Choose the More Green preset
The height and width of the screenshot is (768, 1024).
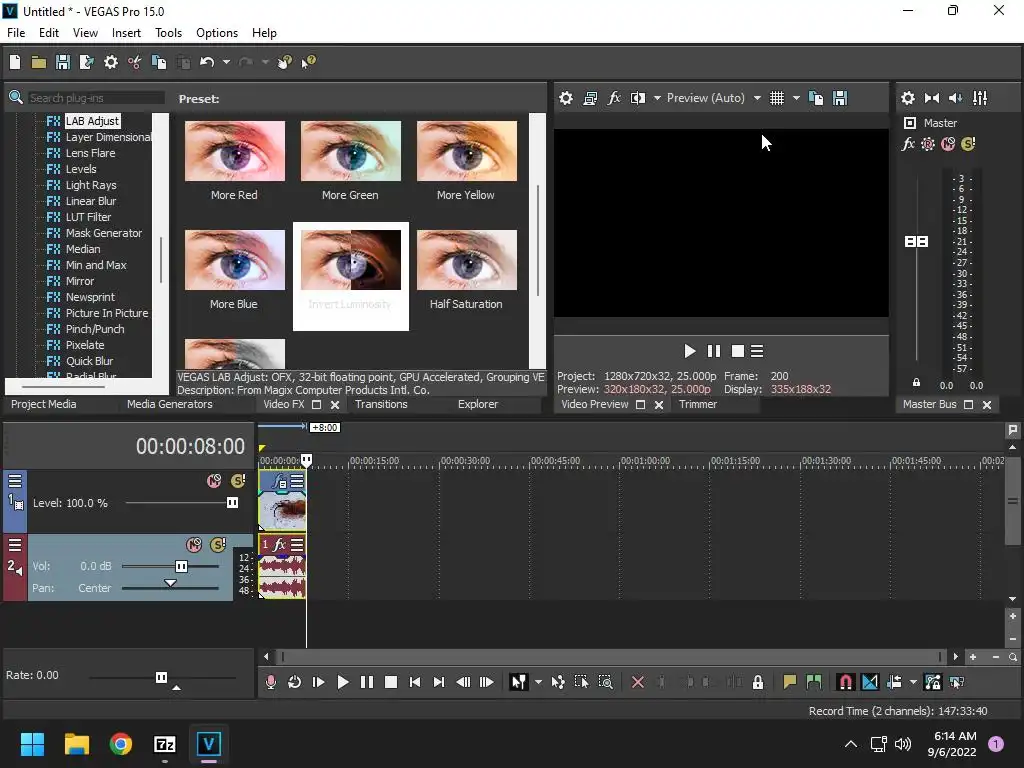click(x=351, y=161)
